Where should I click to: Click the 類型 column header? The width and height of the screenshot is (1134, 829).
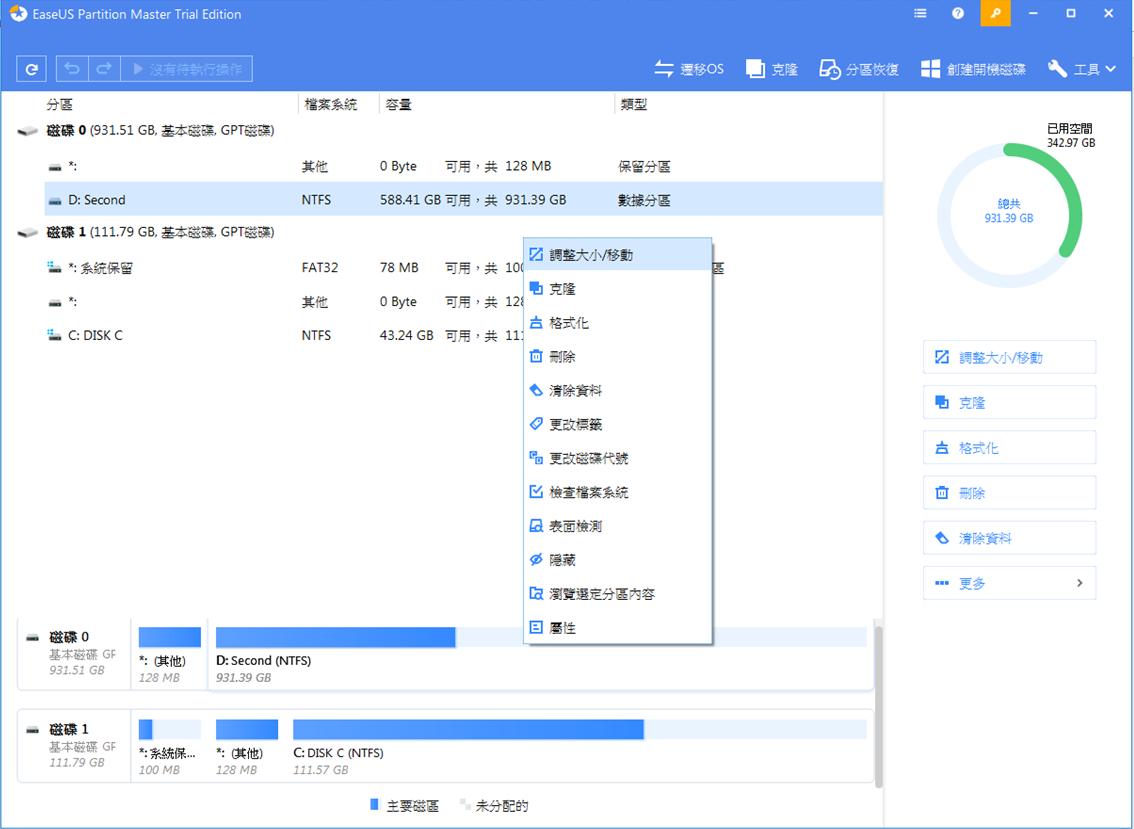[x=634, y=104]
